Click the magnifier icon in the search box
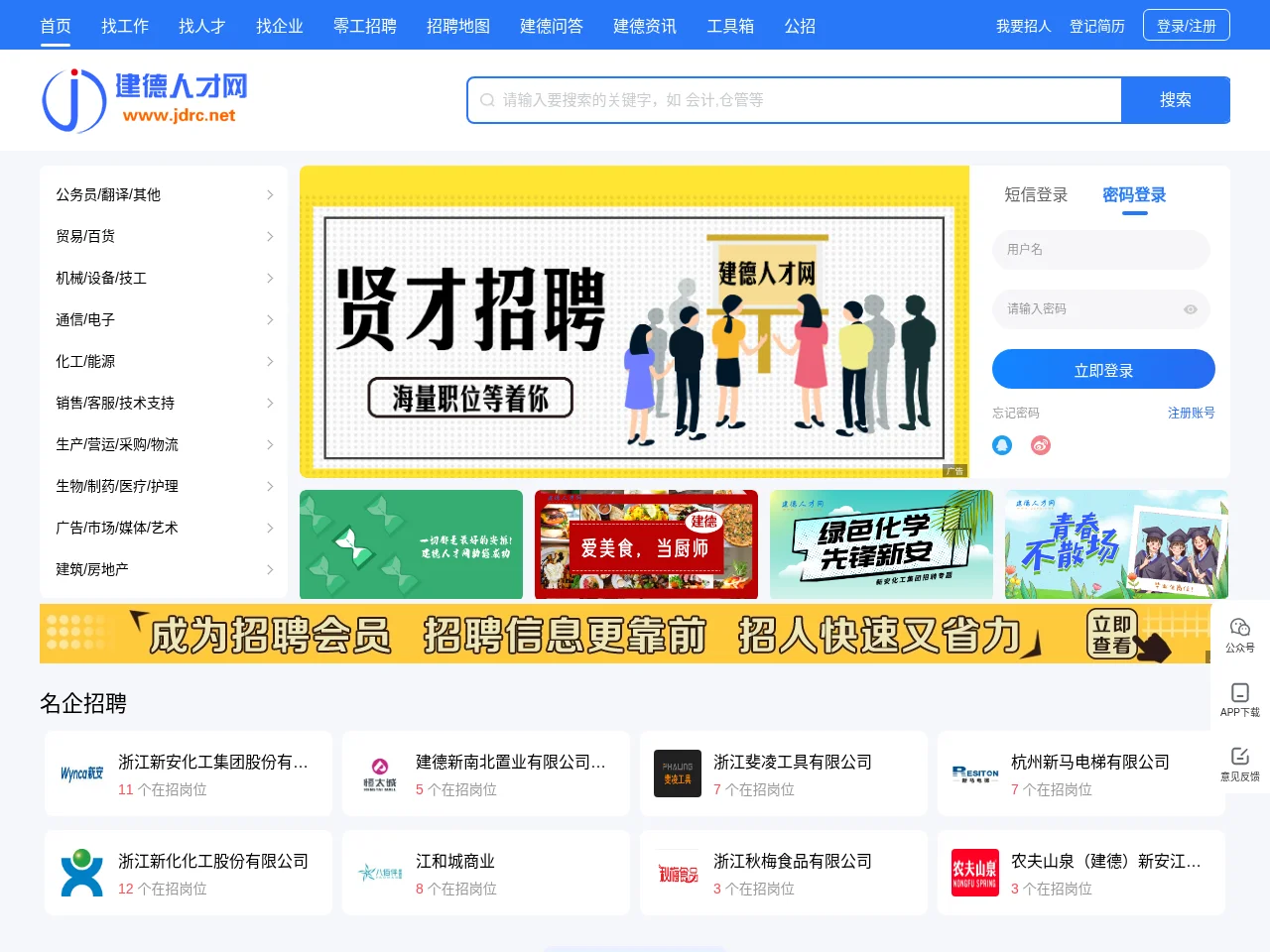This screenshot has height=952, width=1270. (x=487, y=100)
